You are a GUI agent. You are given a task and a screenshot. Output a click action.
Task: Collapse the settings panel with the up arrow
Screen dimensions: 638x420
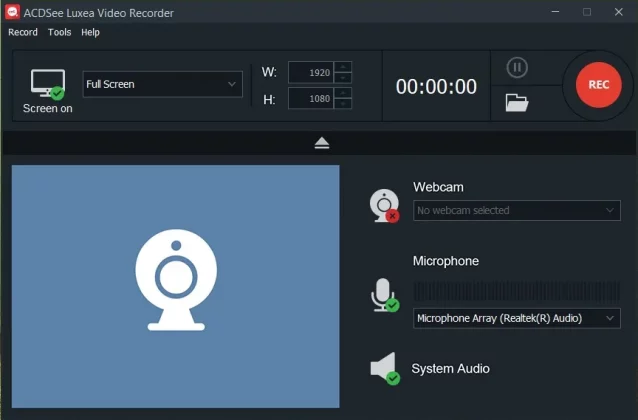pyautogui.click(x=321, y=143)
